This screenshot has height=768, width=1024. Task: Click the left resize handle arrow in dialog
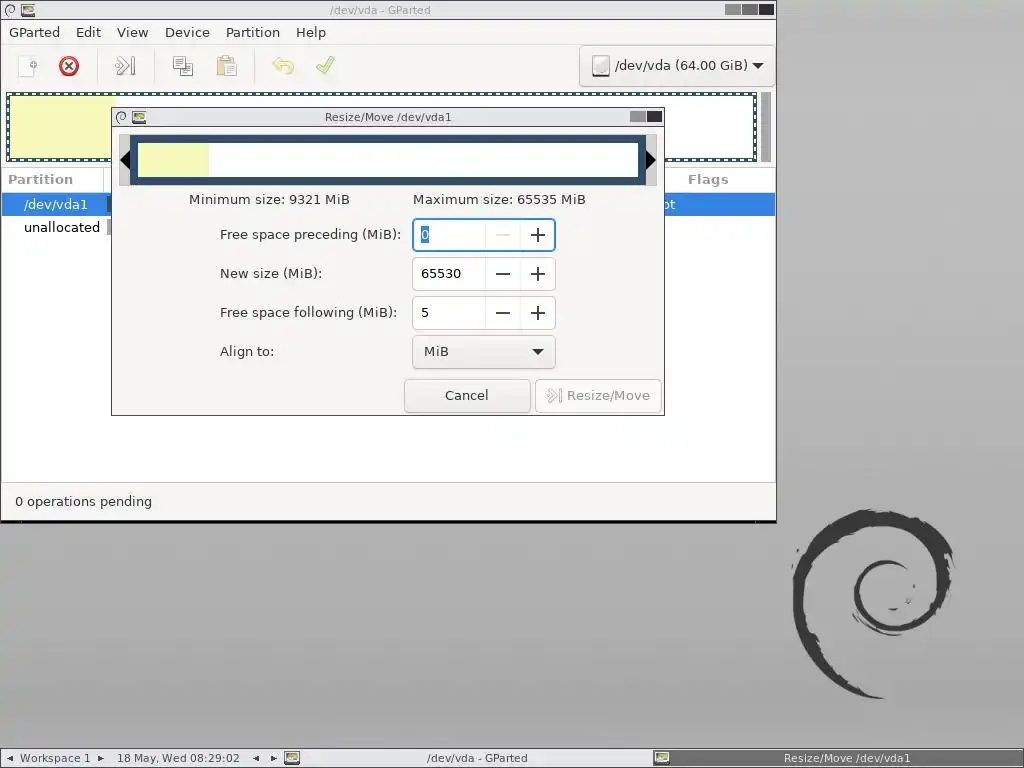[125, 160]
